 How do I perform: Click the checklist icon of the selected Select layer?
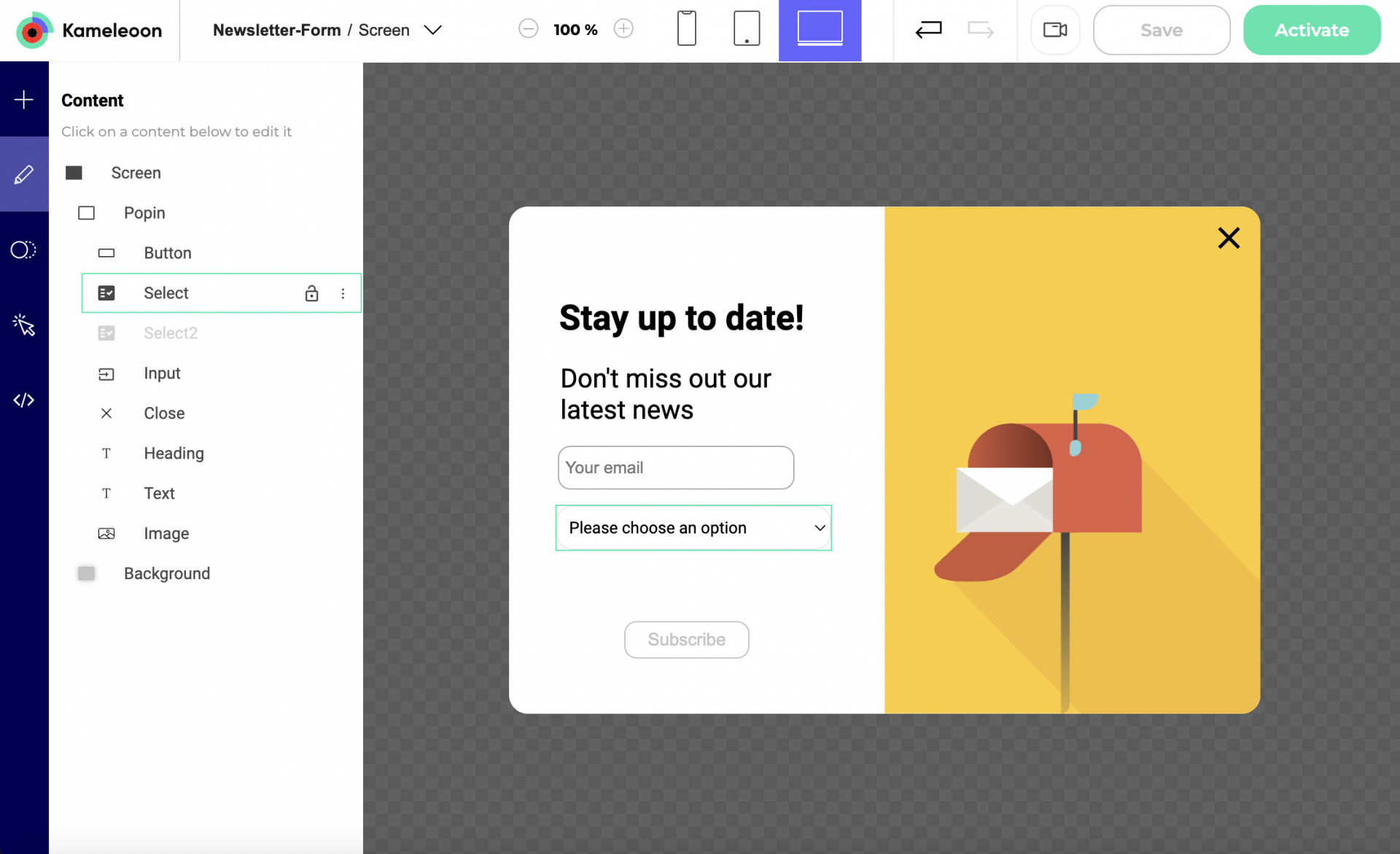[106, 293]
